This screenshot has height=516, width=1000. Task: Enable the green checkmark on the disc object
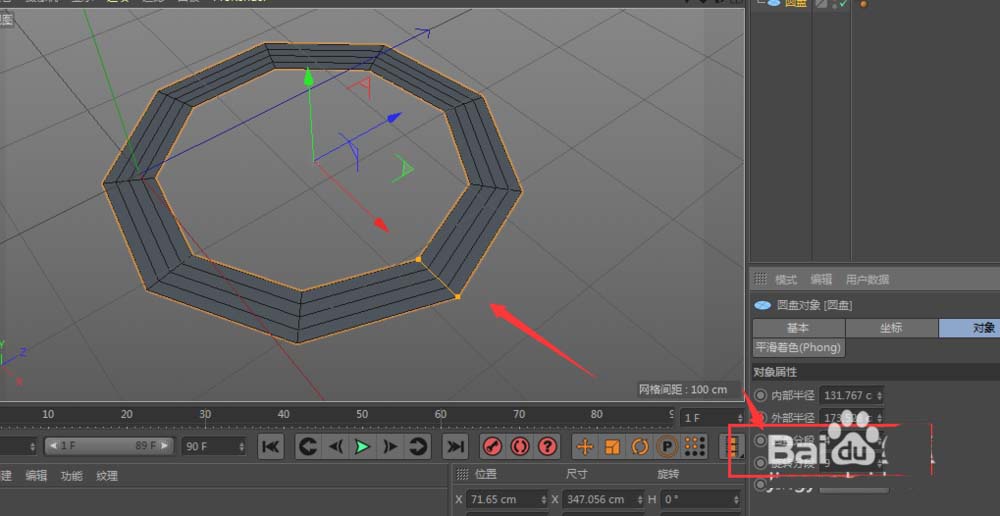844,4
